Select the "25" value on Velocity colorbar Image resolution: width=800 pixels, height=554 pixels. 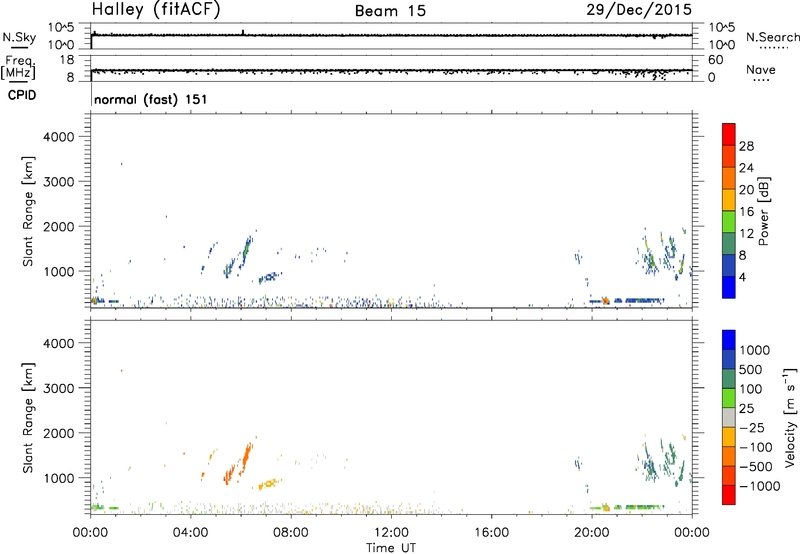coord(746,409)
